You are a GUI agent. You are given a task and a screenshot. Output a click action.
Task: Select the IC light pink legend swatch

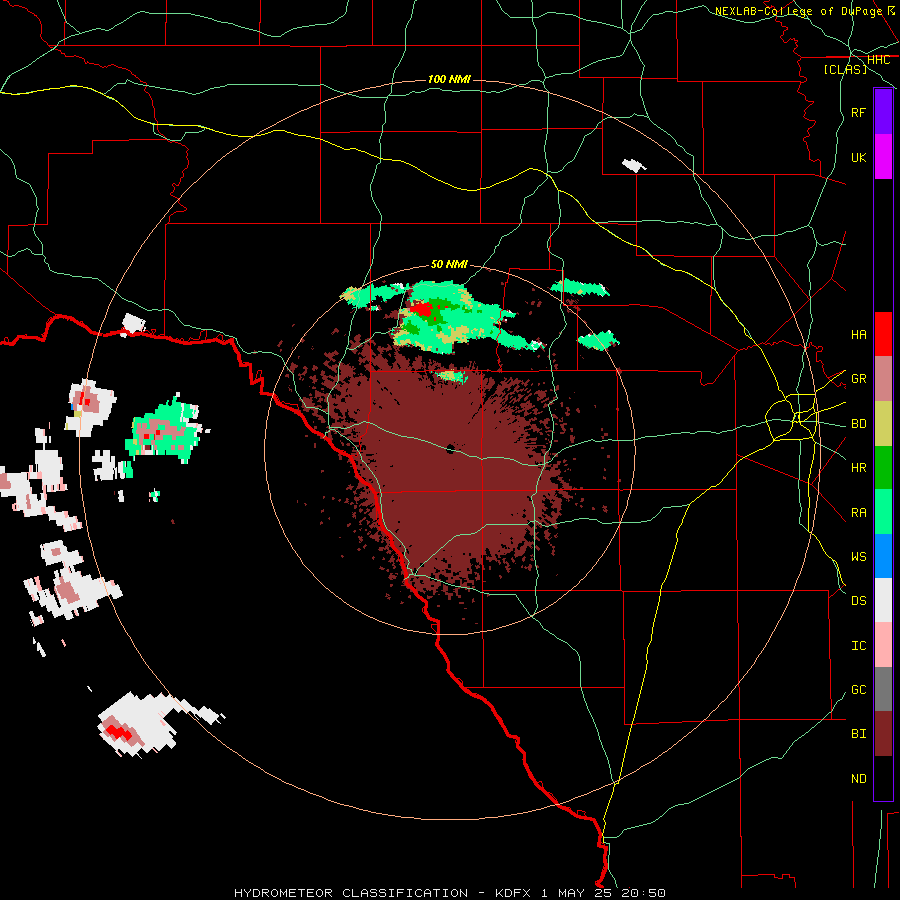tap(883, 645)
